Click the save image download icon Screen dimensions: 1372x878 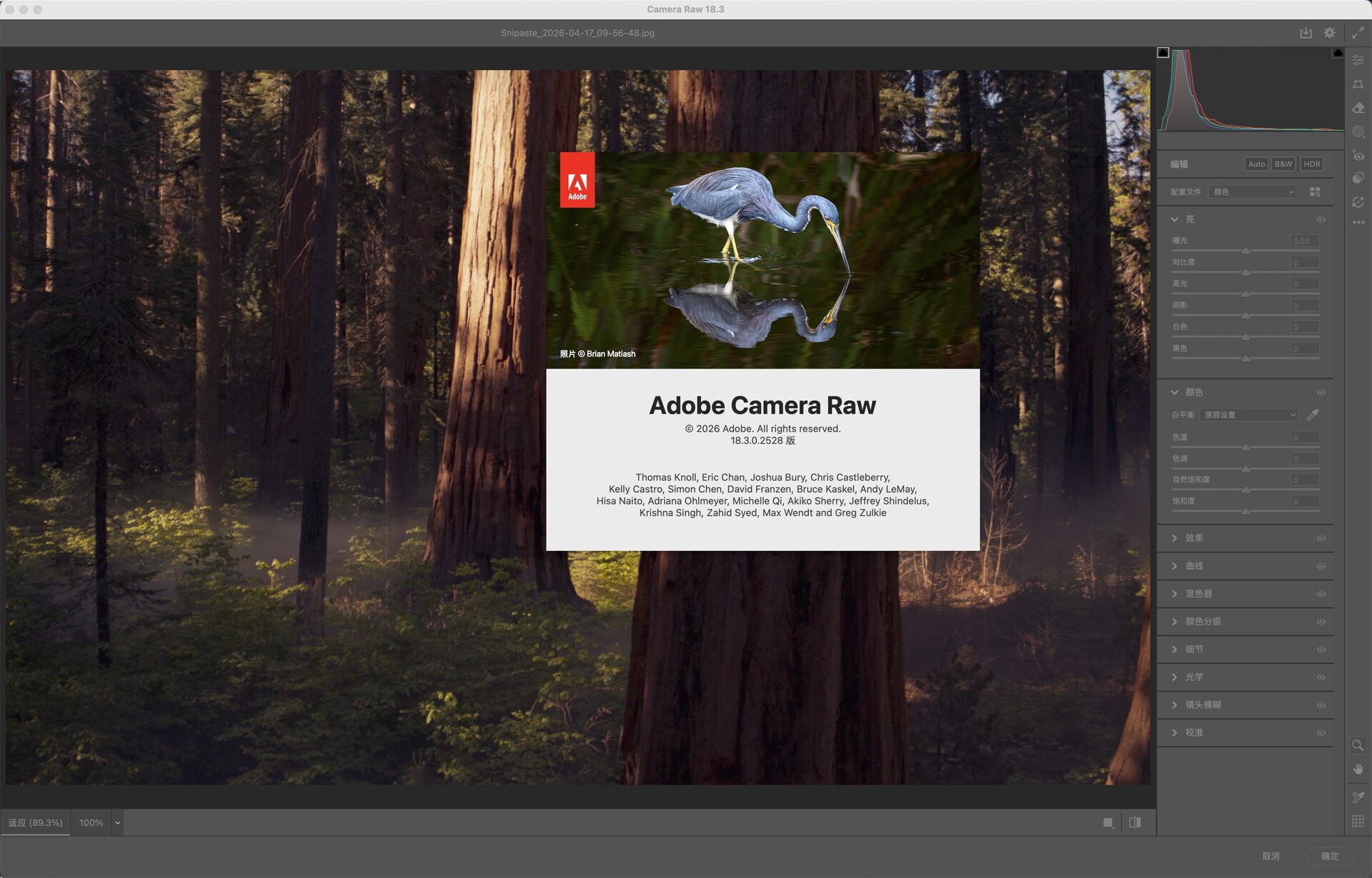click(1306, 33)
